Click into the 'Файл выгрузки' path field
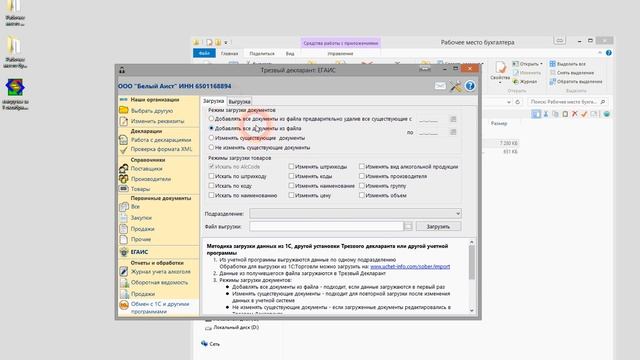The height and width of the screenshot is (360, 640). 326,227
